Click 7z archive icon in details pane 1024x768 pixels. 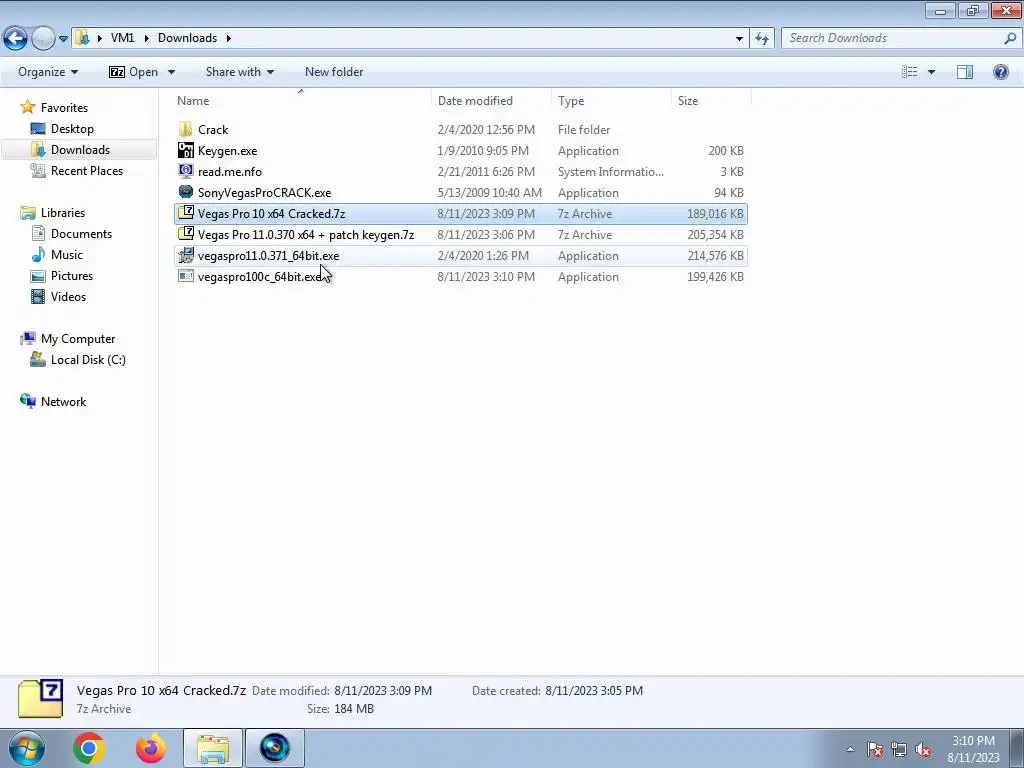pos(40,699)
